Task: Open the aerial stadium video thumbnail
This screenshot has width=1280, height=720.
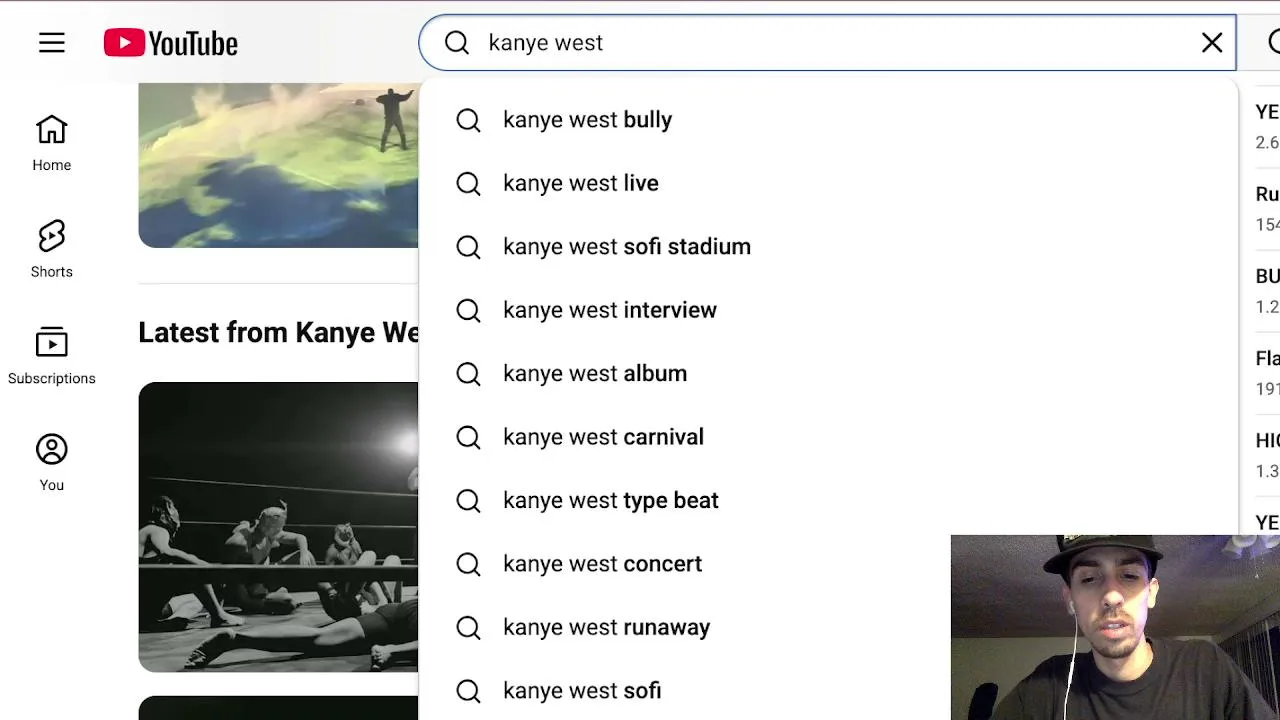Action: point(278,165)
